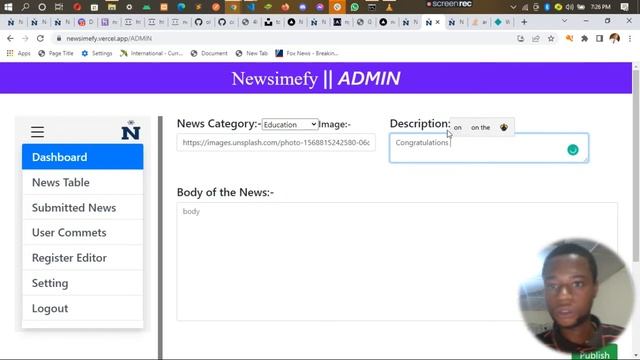
Task: Toggle the browser side panel icon
Action: coord(599,38)
